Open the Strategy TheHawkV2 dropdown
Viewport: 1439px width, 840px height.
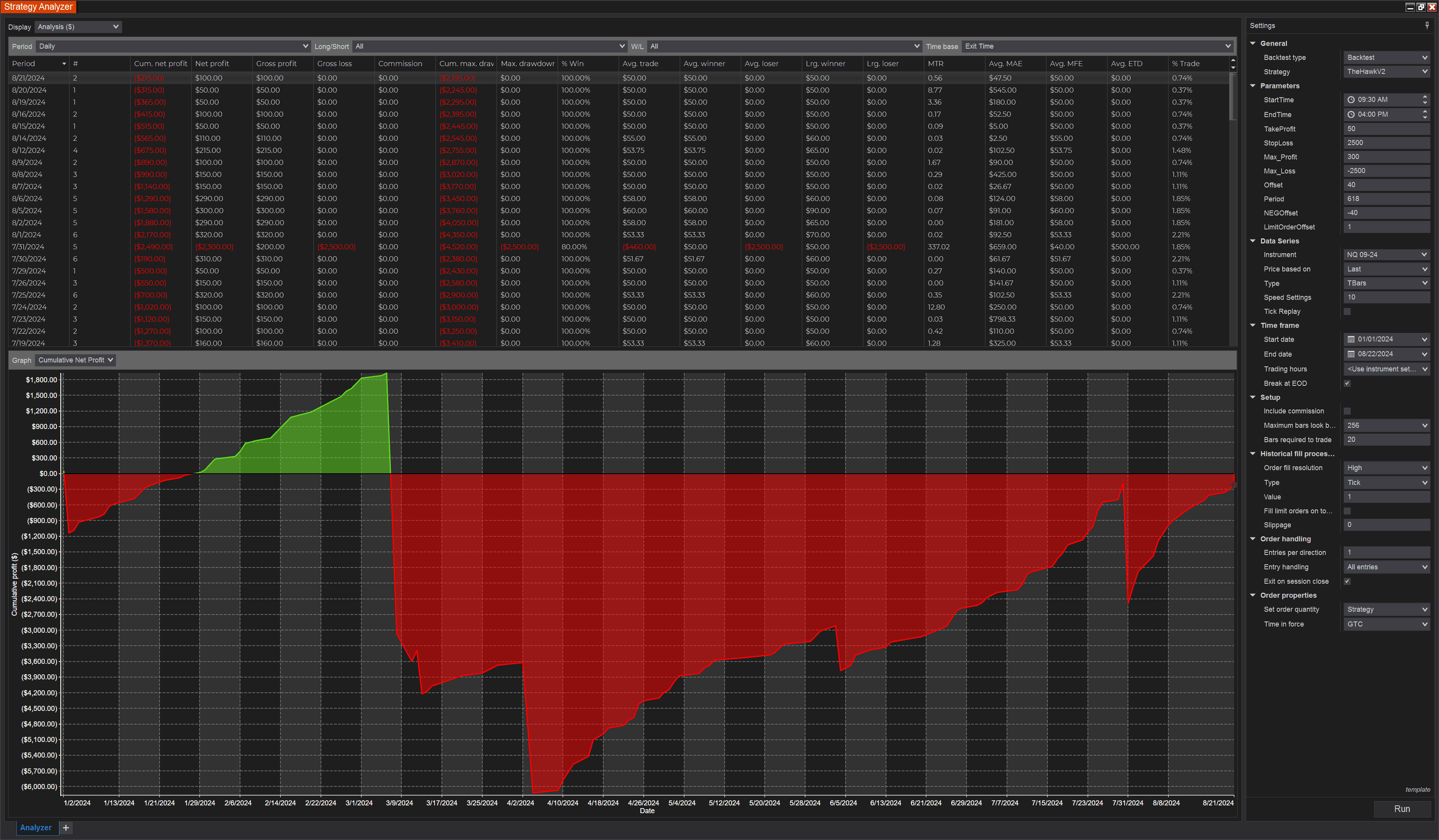(x=1387, y=72)
